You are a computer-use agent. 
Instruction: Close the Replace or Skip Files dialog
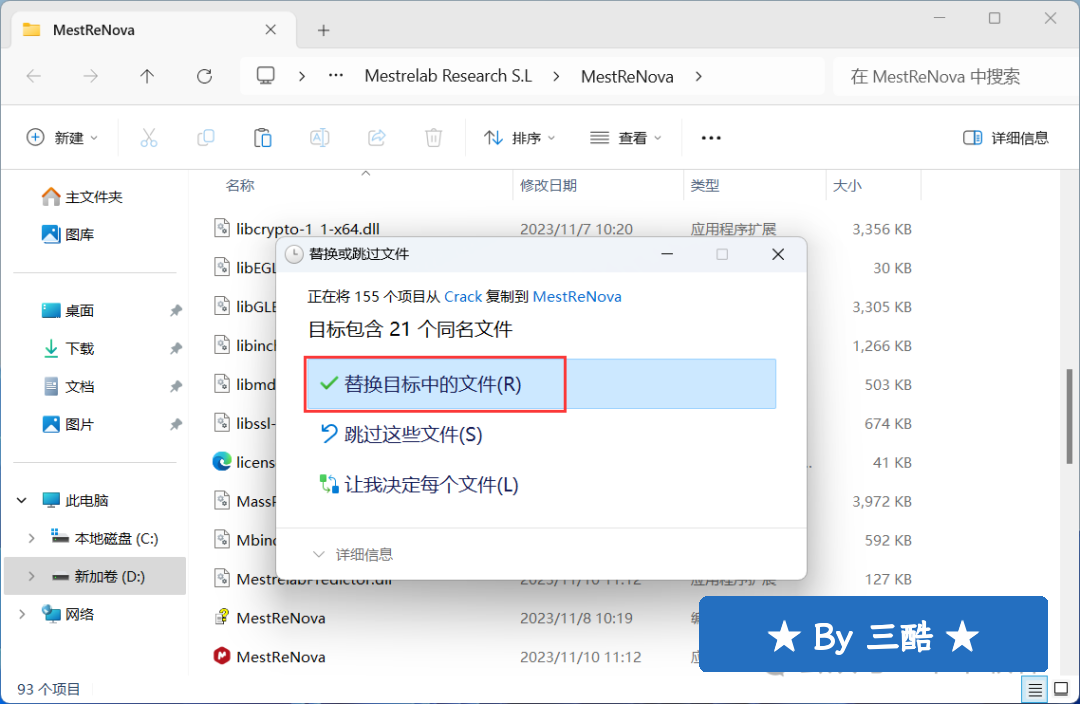point(778,254)
